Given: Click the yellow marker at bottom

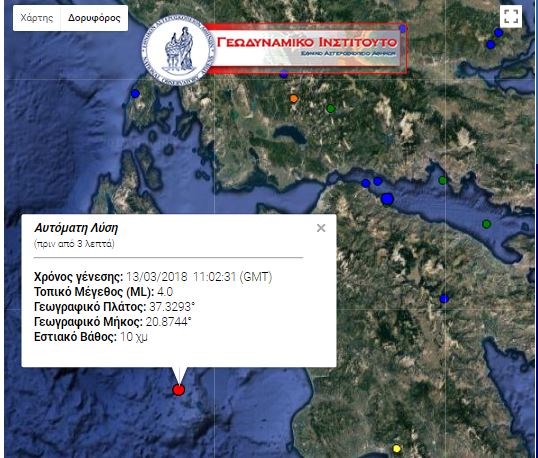Looking at the screenshot, I should click(396, 449).
